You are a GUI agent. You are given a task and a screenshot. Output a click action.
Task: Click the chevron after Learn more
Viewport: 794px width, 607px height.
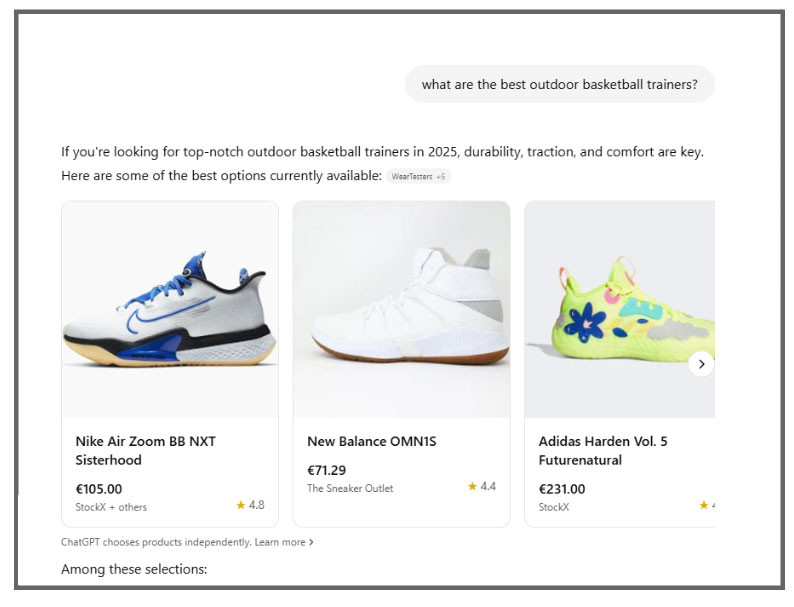pyautogui.click(x=311, y=542)
